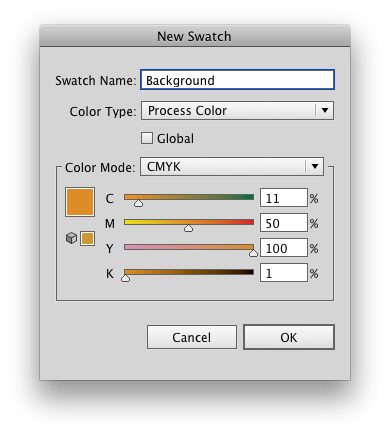Enable the Global checkbox
The height and width of the screenshot is (435, 390).
(147, 138)
